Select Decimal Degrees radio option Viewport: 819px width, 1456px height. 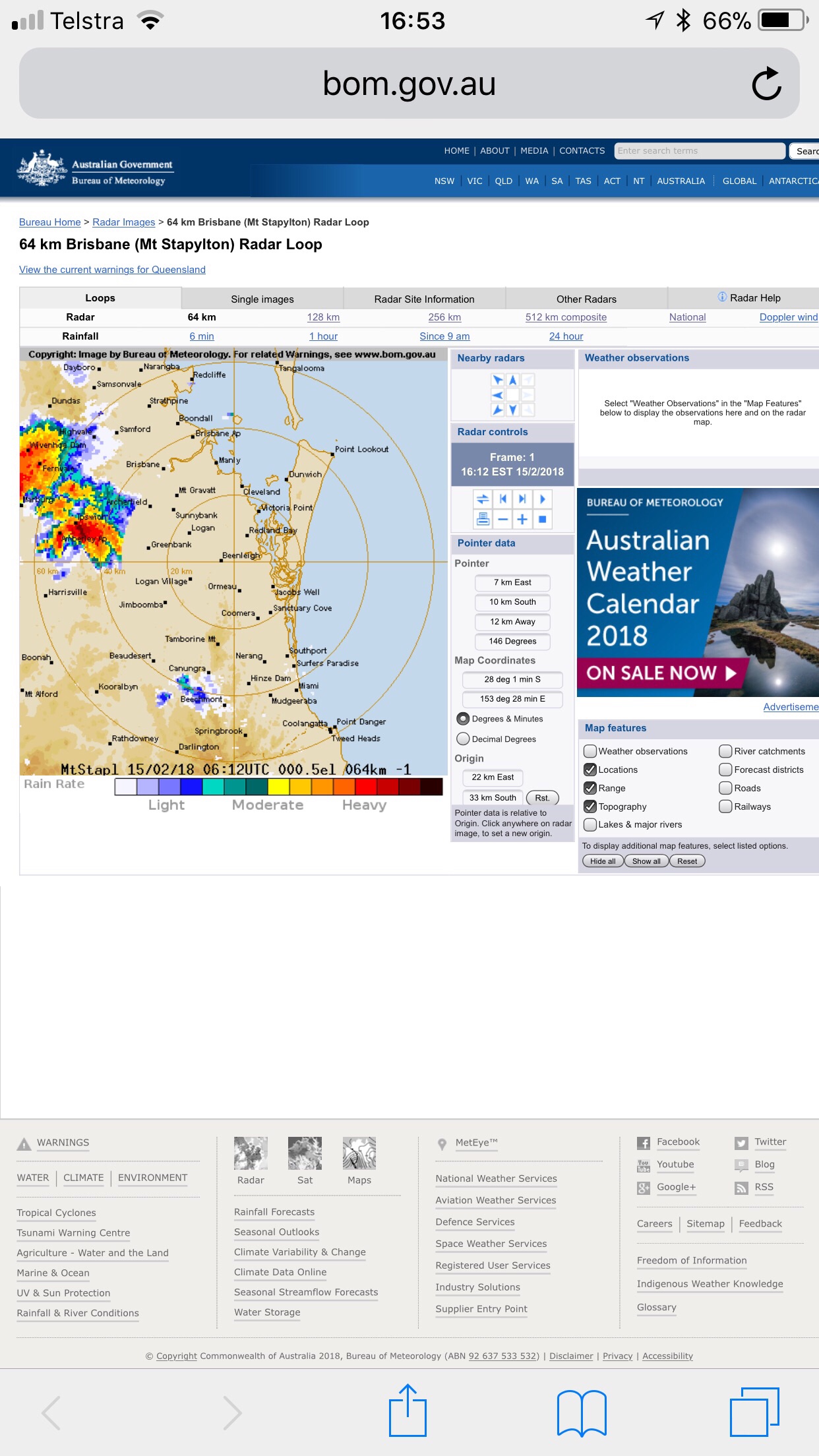(464, 739)
